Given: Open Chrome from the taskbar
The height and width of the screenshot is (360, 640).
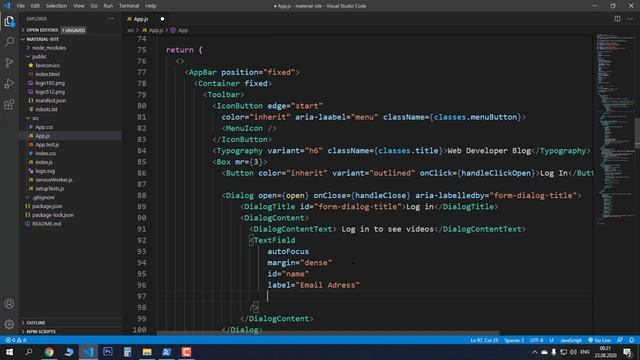Looking at the screenshot, I should tap(49, 352).
